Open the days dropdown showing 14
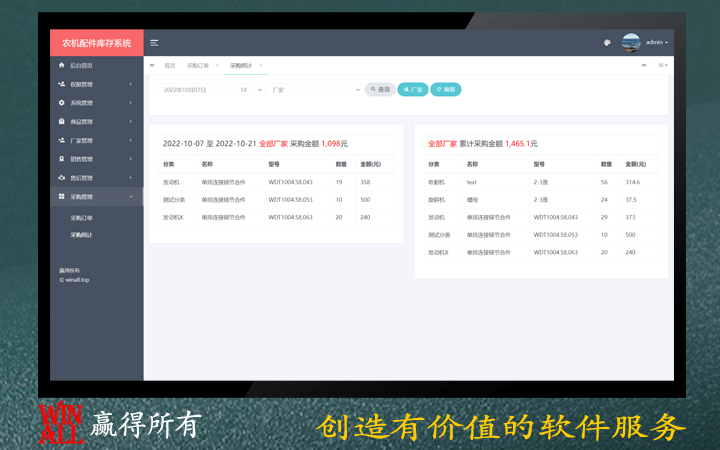This screenshot has height=450, width=720. (x=250, y=90)
